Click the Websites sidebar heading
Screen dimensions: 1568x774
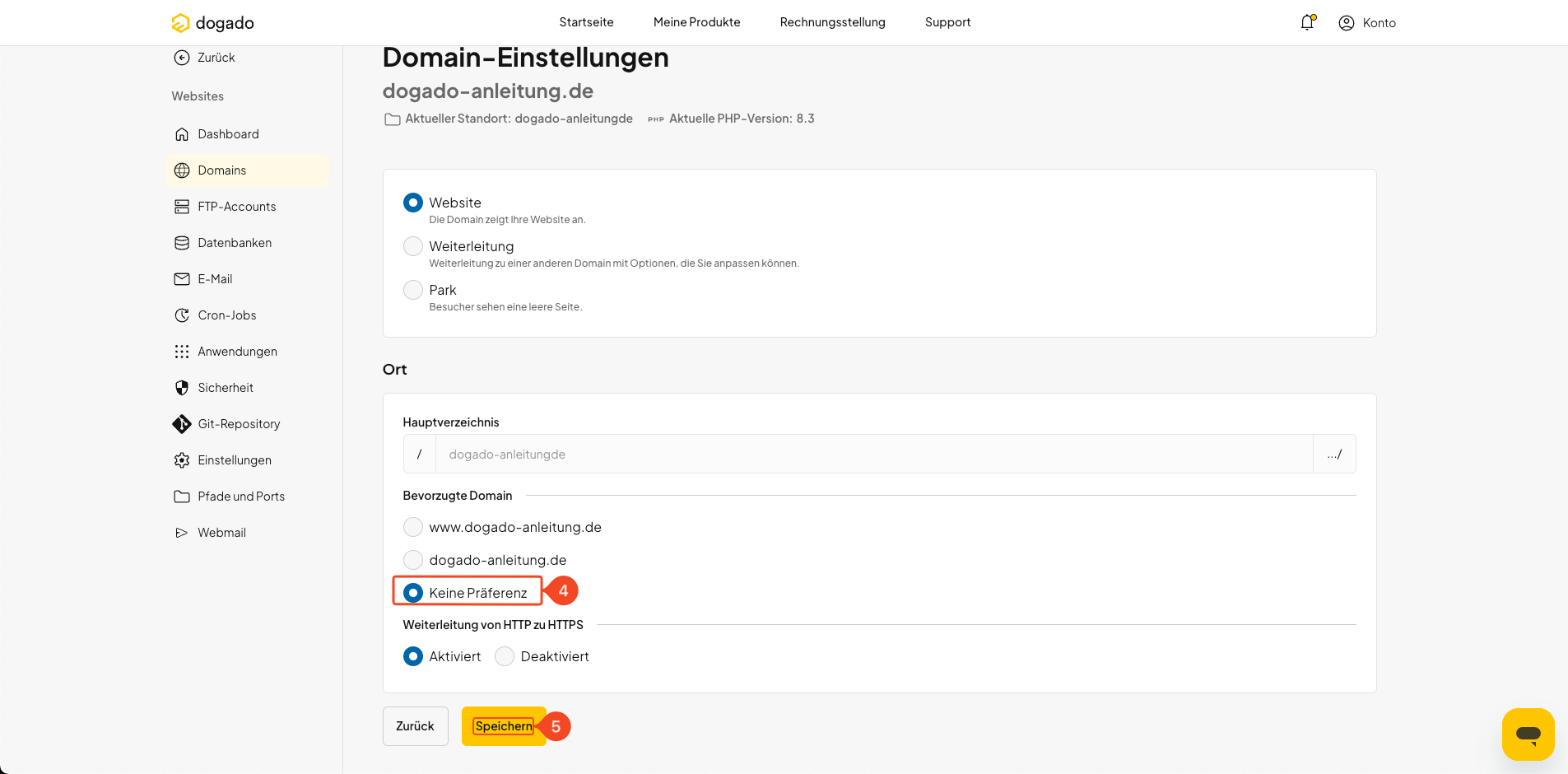(x=198, y=96)
